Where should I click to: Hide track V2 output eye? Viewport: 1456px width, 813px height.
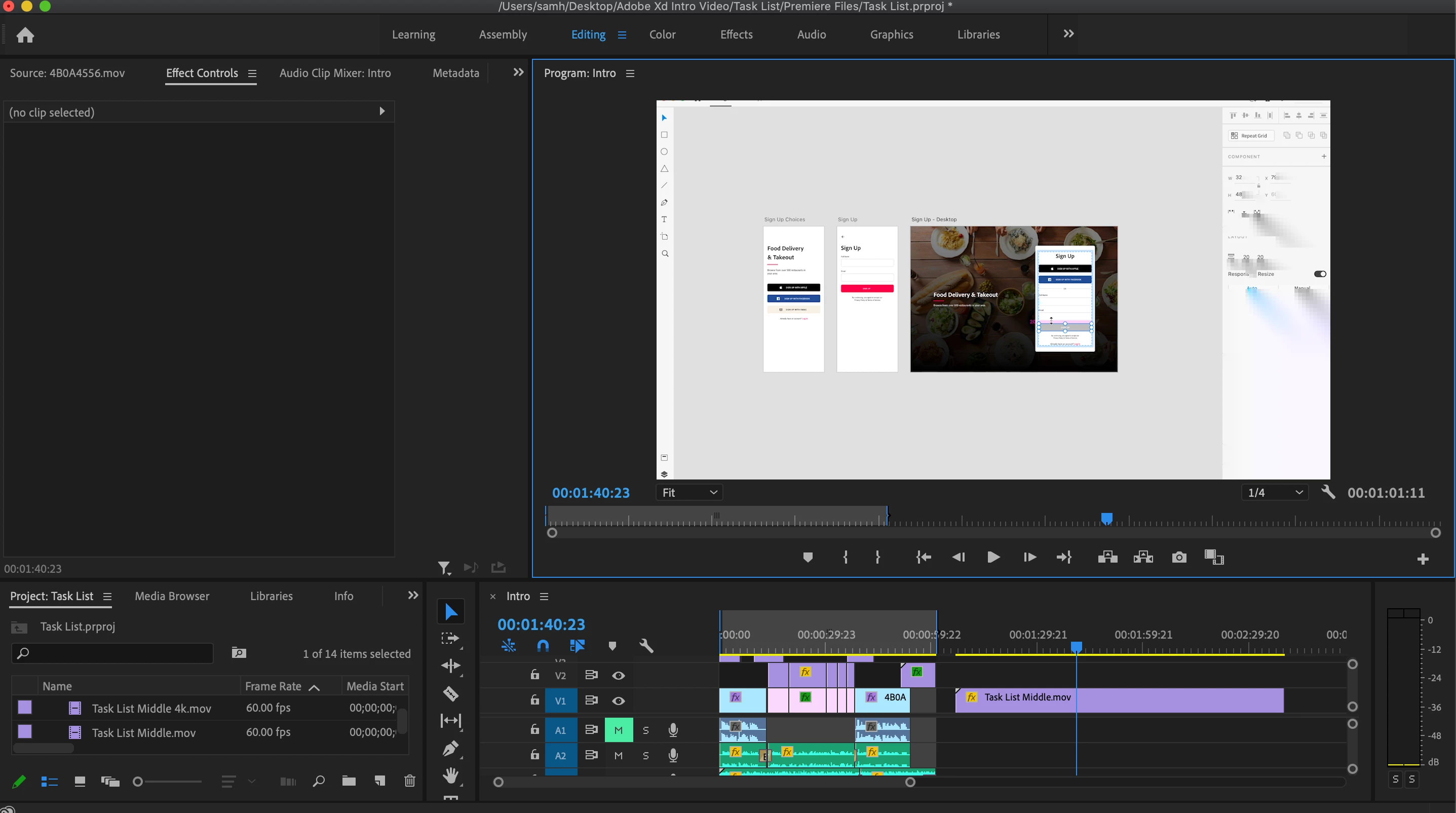coord(619,676)
